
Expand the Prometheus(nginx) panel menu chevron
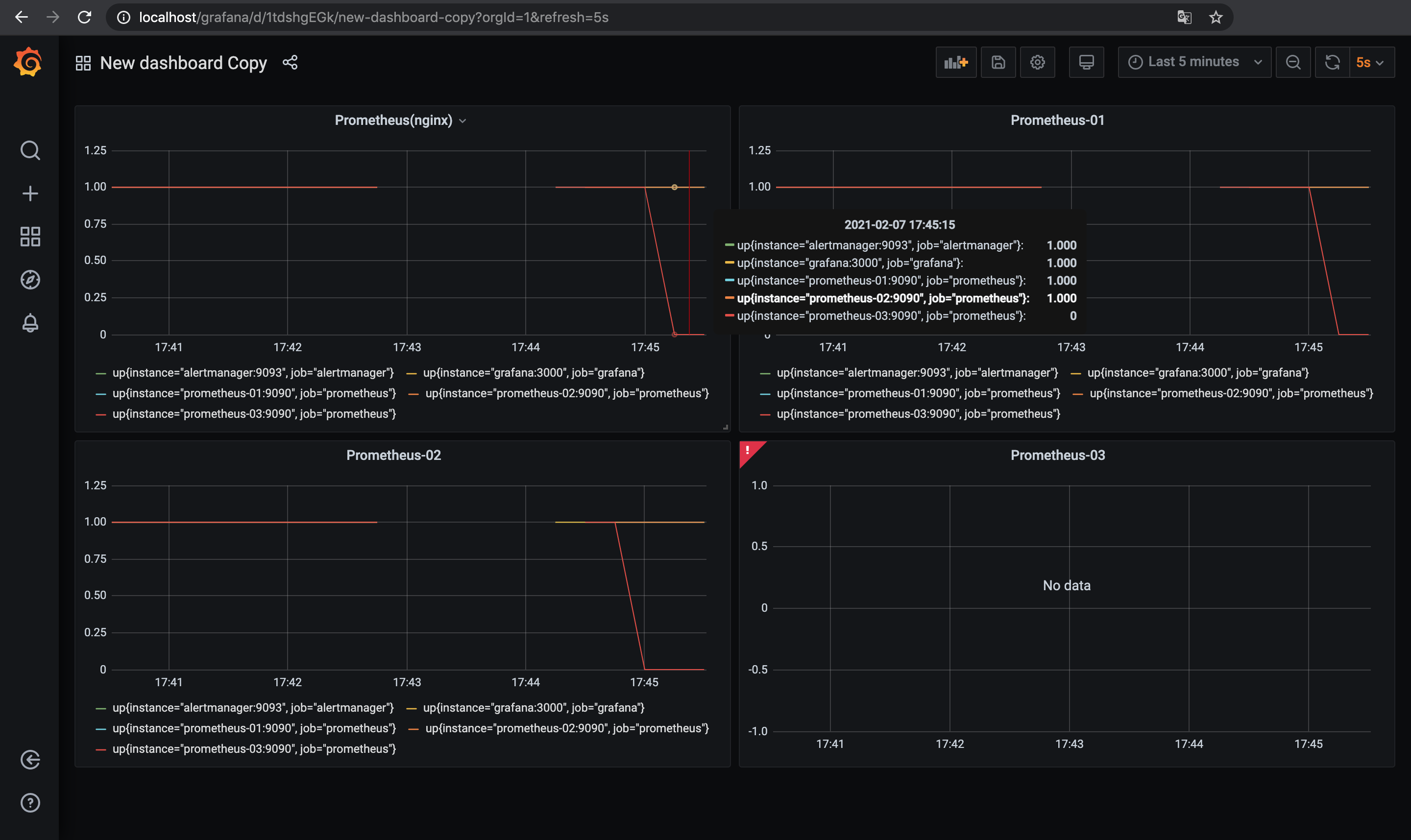(x=462, y=120)
